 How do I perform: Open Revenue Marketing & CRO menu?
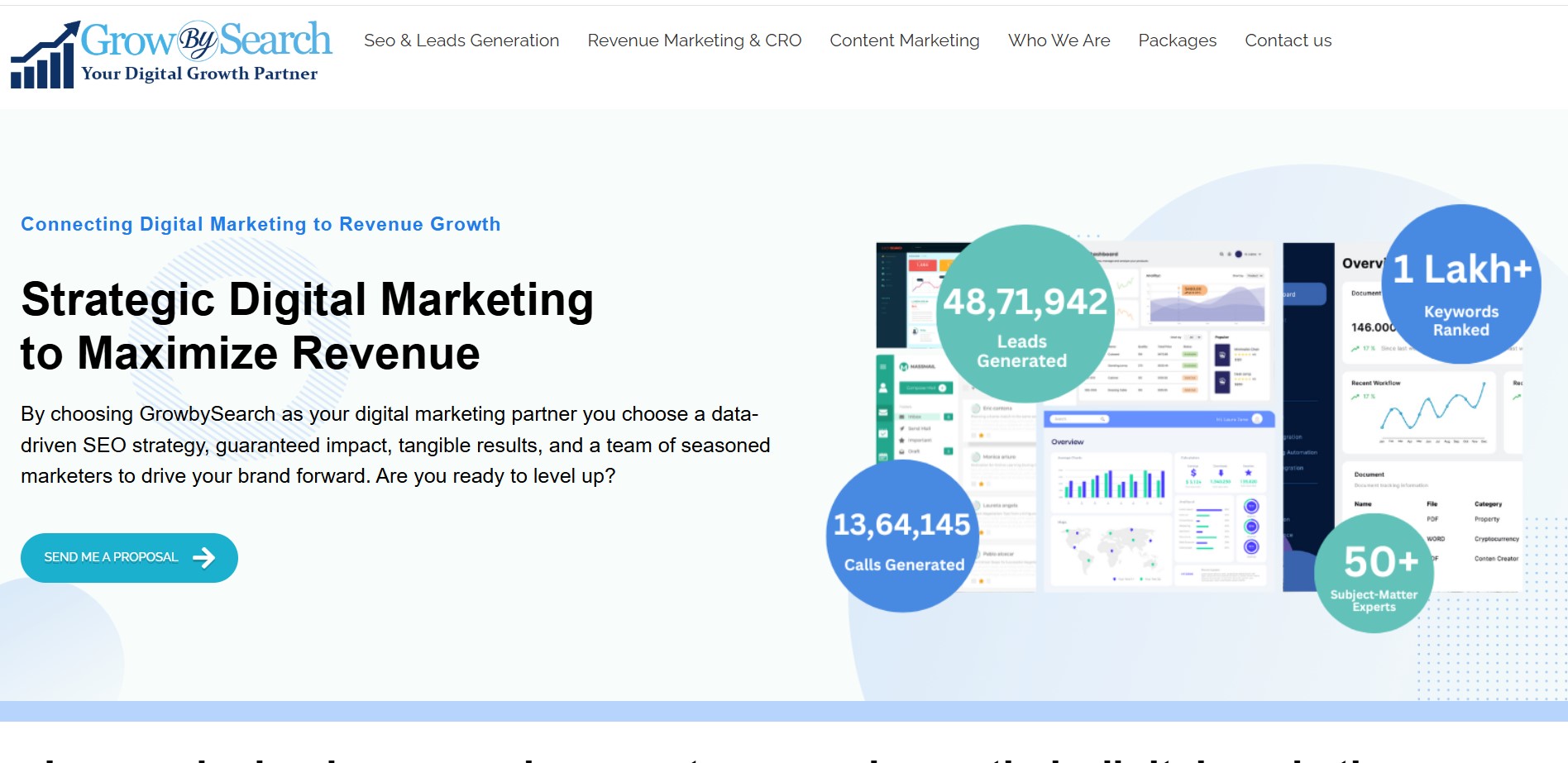click(x=695, y=41)
